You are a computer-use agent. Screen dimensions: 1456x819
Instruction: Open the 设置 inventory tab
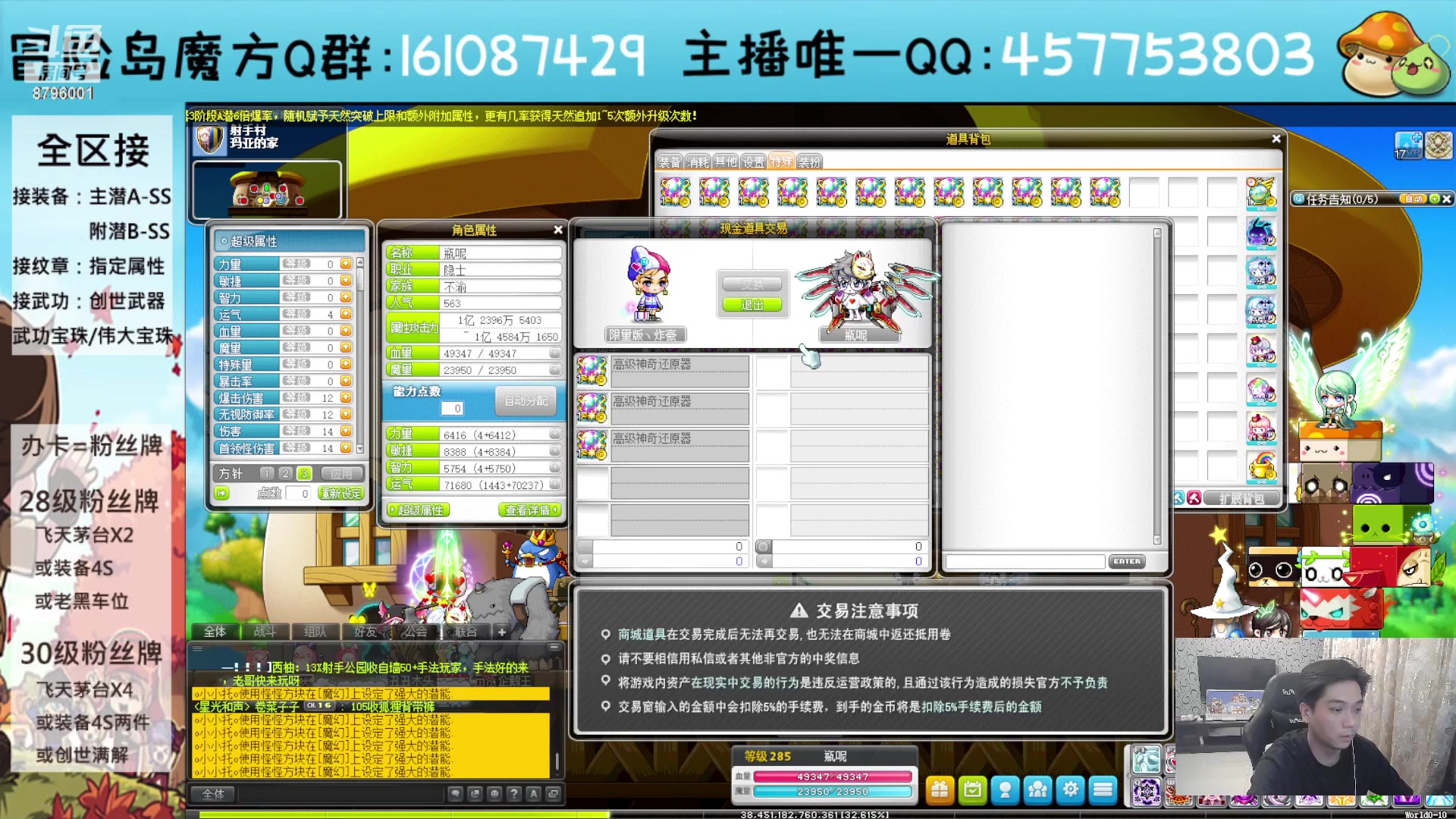click(754, 162)
